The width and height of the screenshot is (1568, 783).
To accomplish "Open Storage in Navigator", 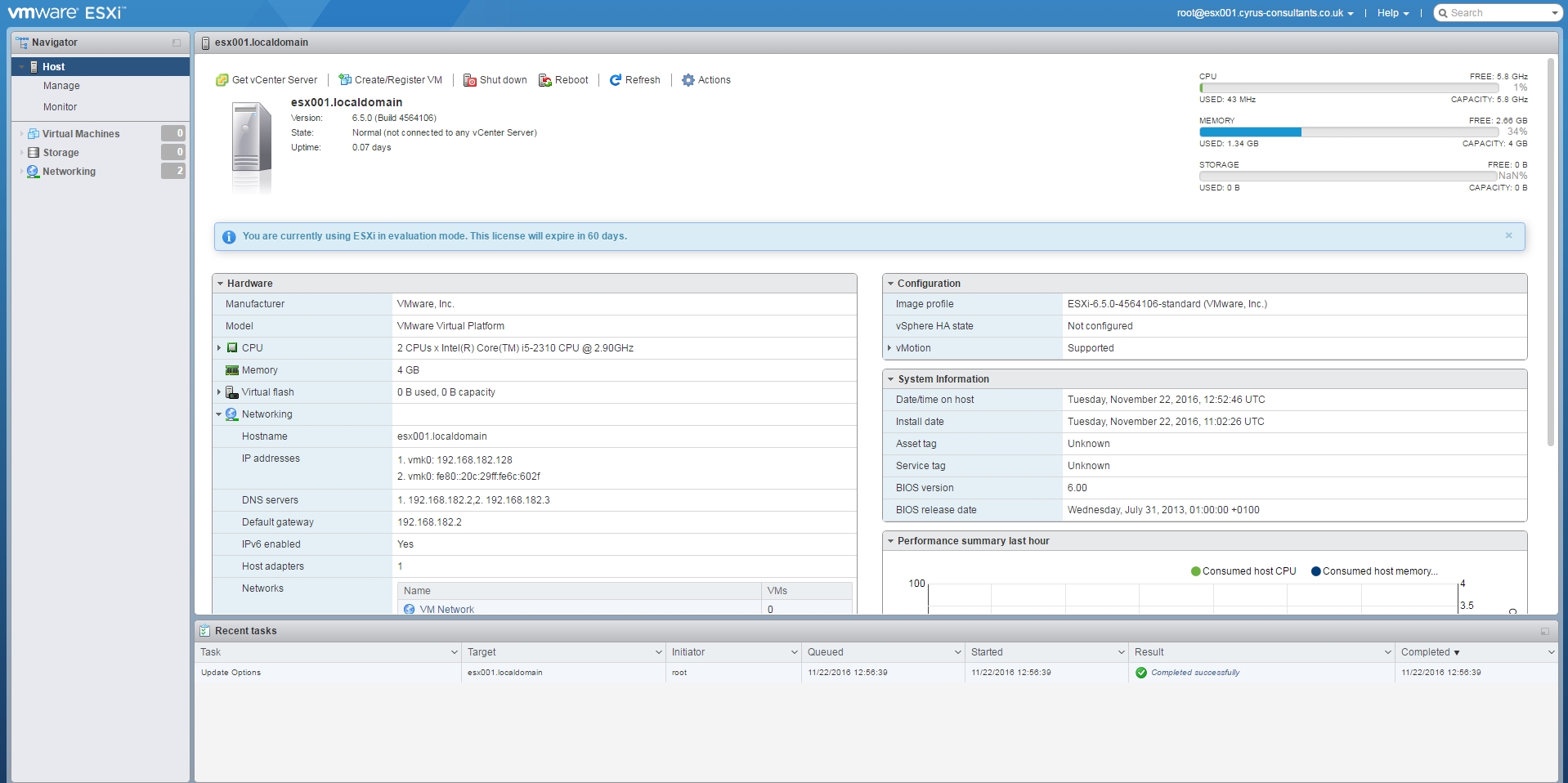I will 61,153.
